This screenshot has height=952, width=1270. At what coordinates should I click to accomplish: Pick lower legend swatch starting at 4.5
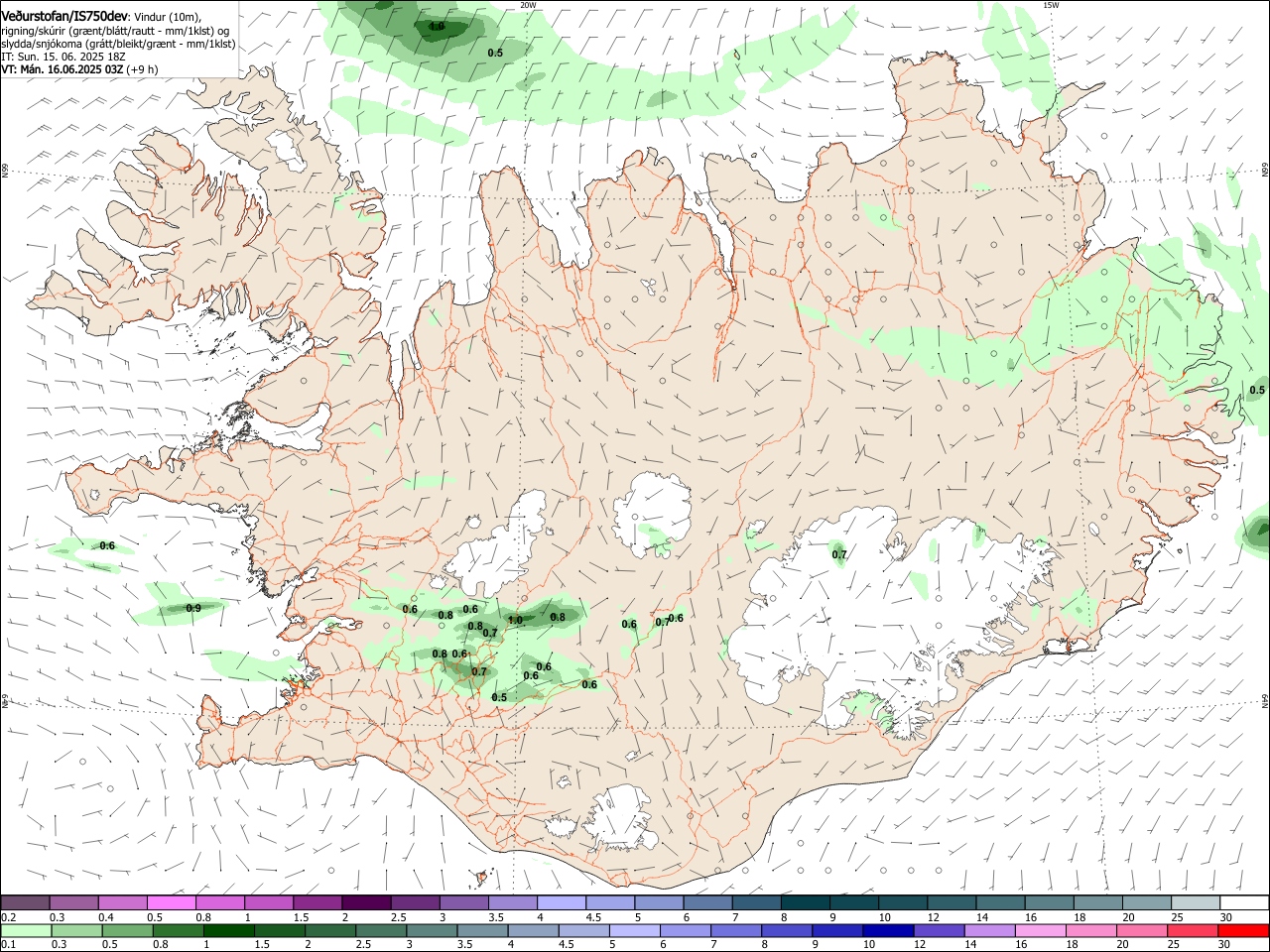pyautogui.click(x=582, y=930)
